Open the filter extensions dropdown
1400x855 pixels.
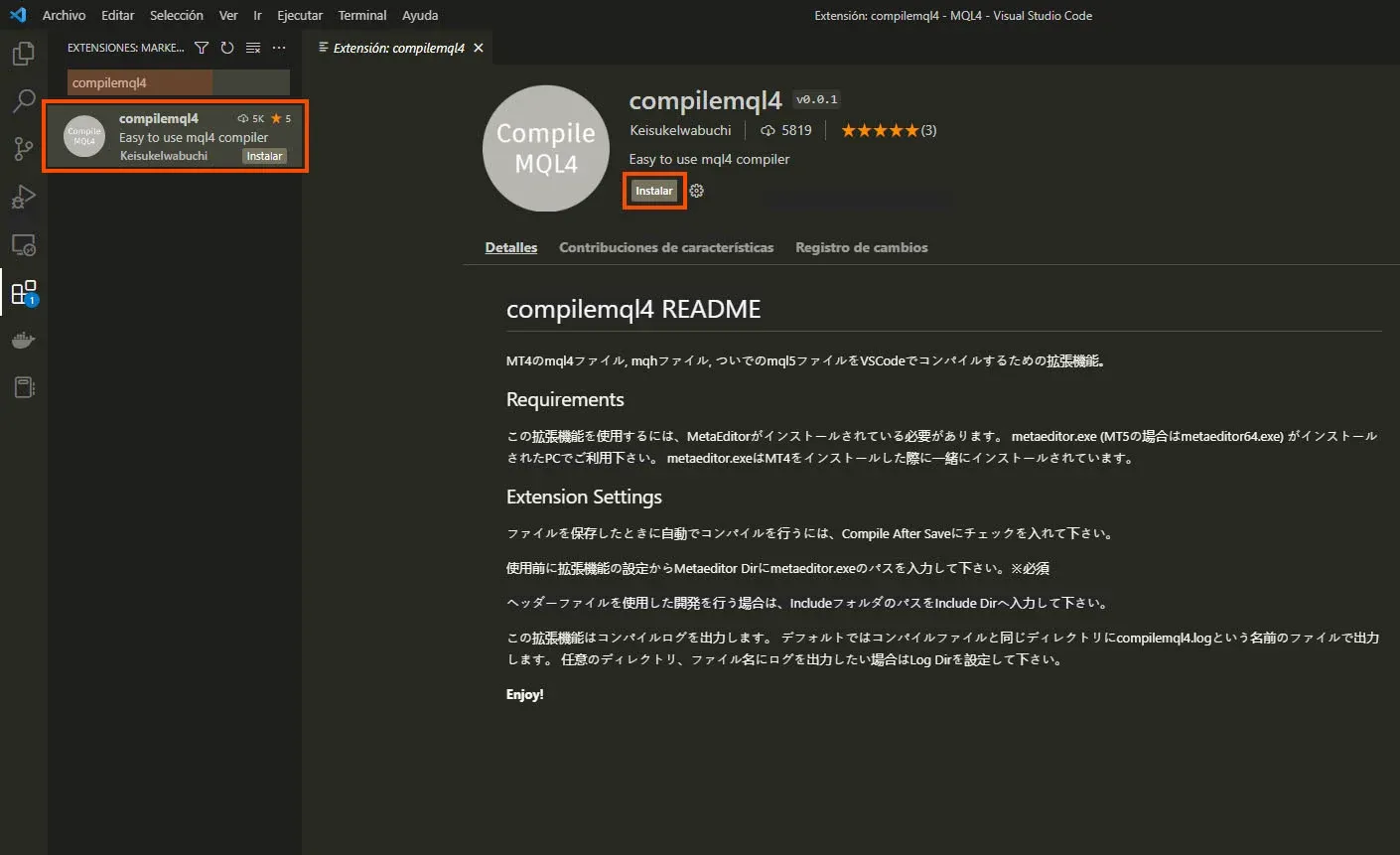(x=201, y=47)
